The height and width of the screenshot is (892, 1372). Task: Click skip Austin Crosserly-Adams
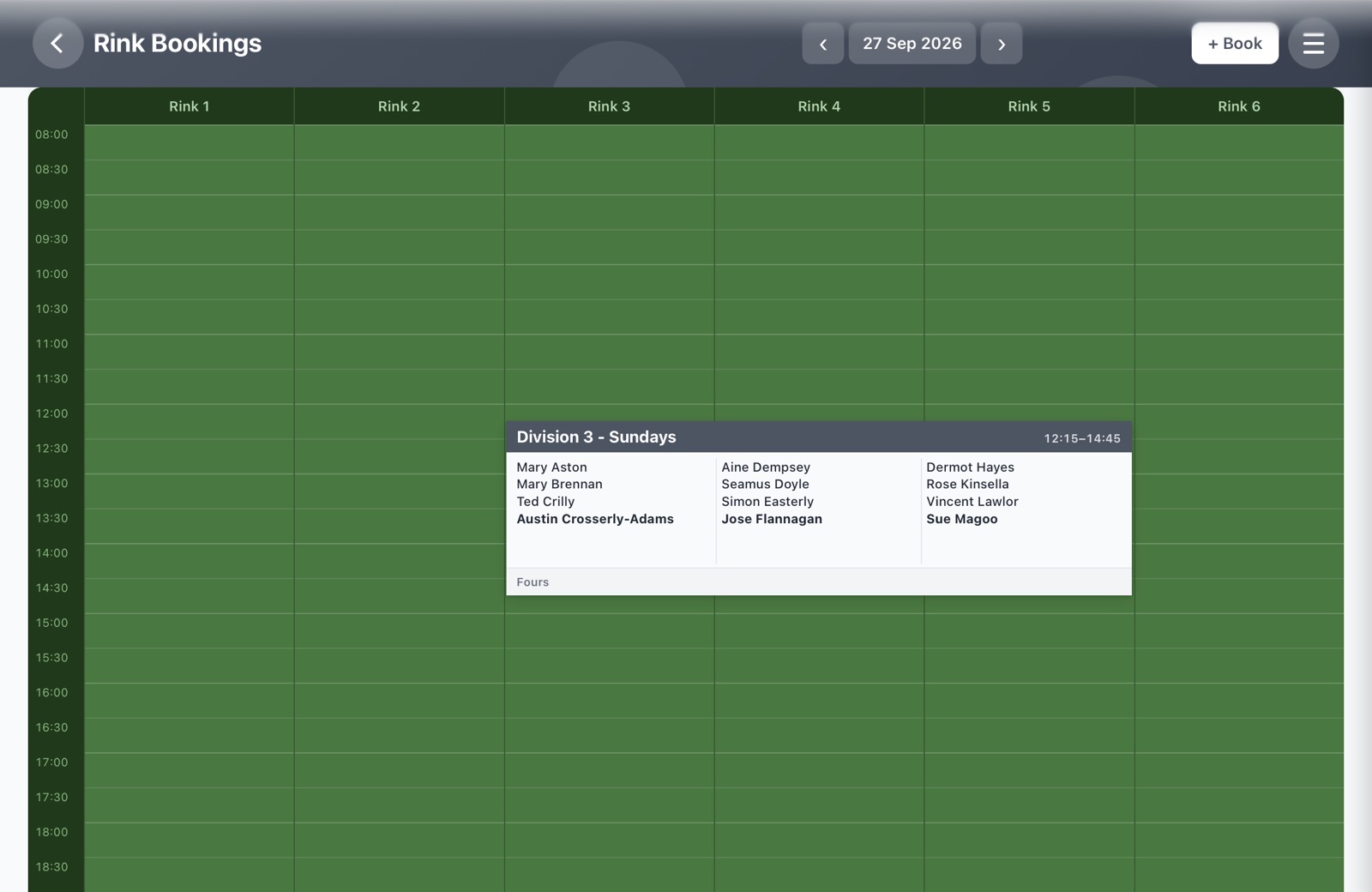pyautogui.click(x=595, y=519)
